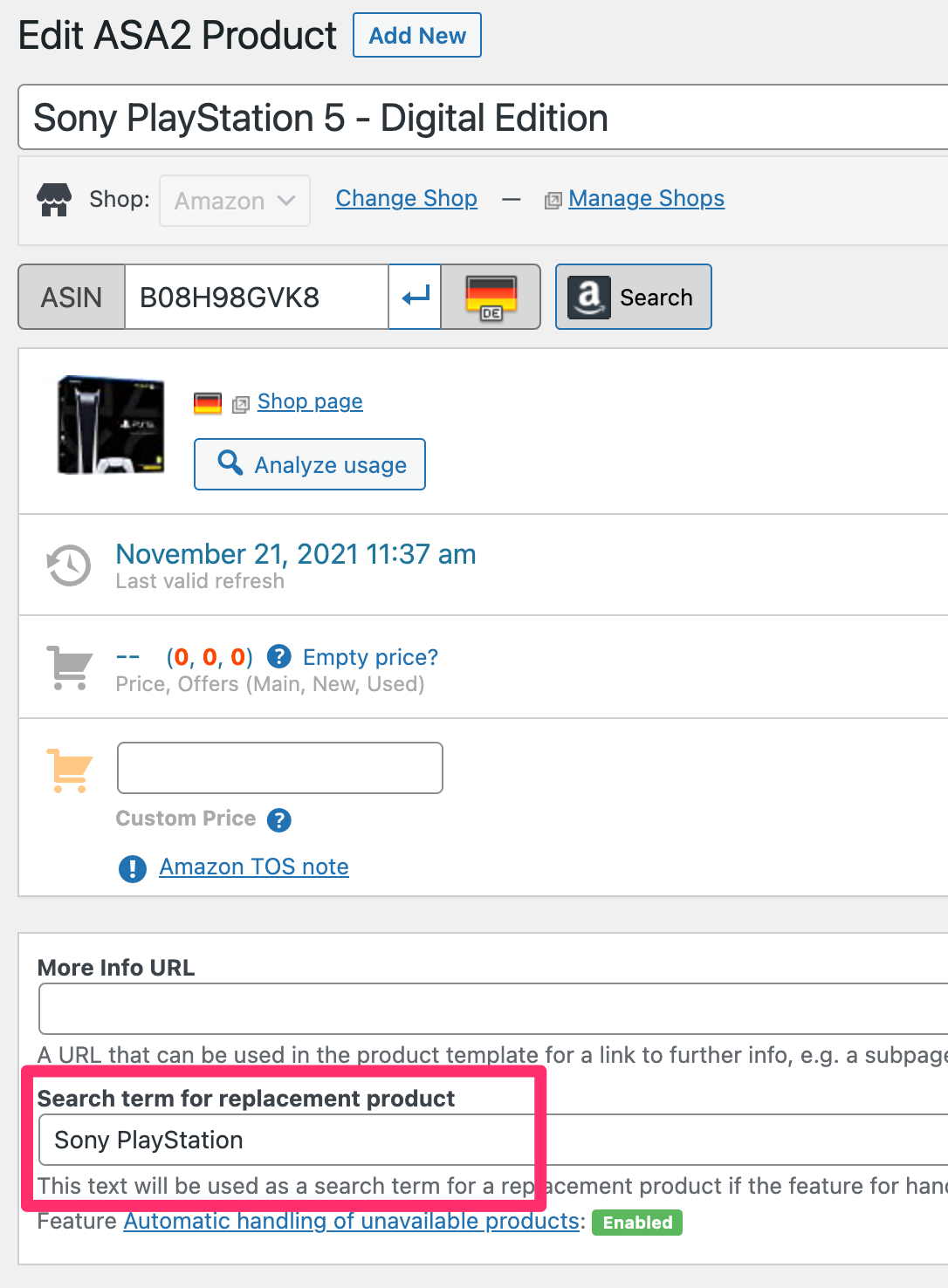Open the Amazon shop selector dropdown
The image size is (948, 1288).
tap(234, 200)
